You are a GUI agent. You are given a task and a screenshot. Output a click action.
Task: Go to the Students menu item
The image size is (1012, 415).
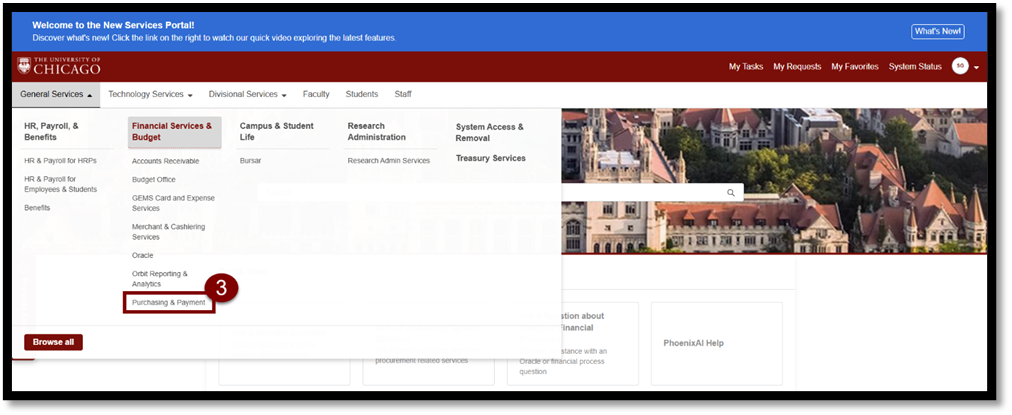(361, 94)
